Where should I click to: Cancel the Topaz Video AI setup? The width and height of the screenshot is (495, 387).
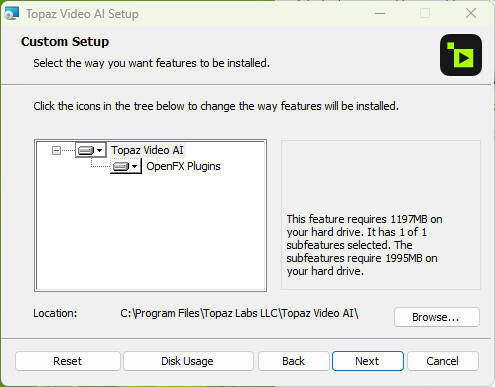[x=443, y=361]
